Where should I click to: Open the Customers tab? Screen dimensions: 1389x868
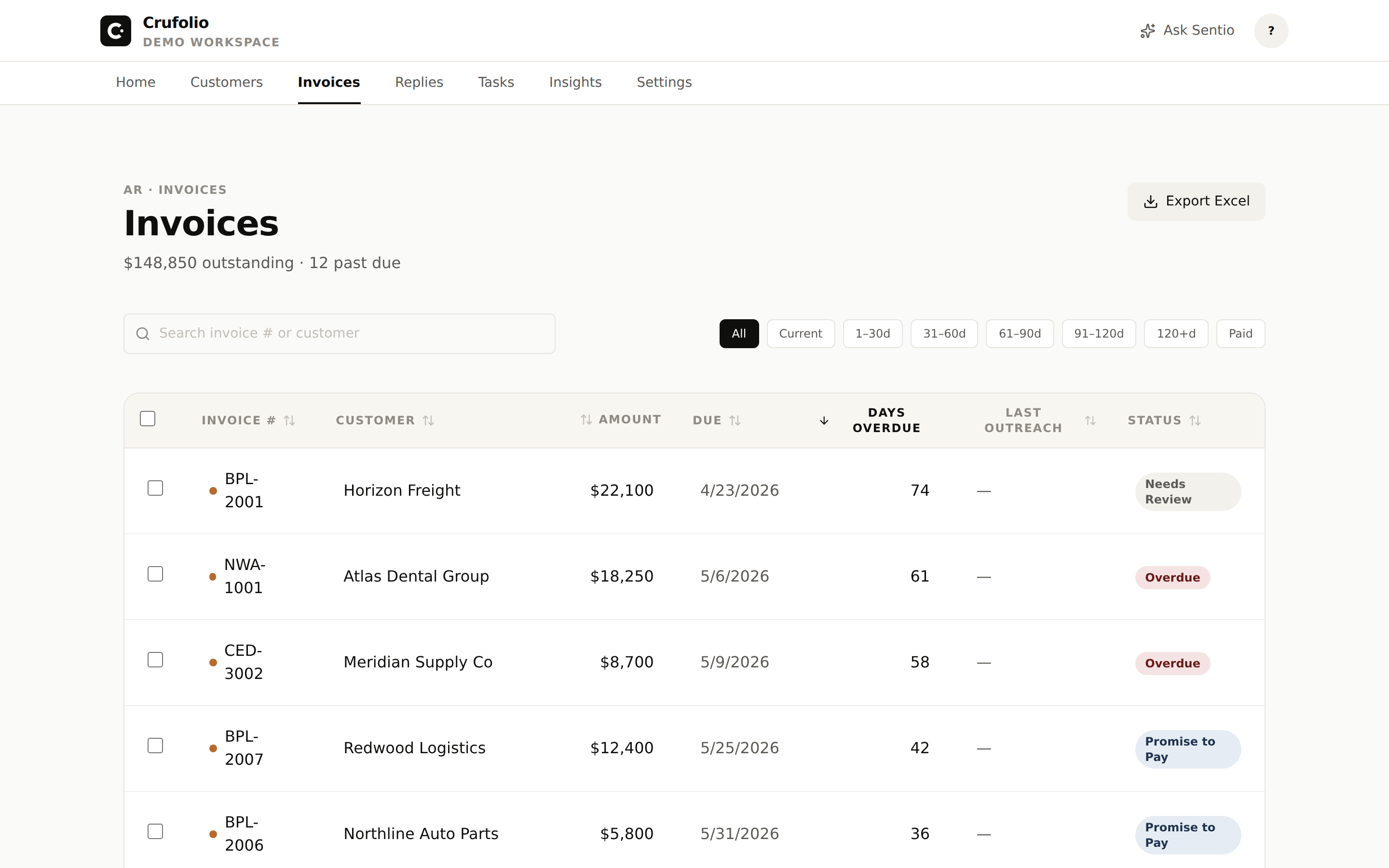click(226, 82)
